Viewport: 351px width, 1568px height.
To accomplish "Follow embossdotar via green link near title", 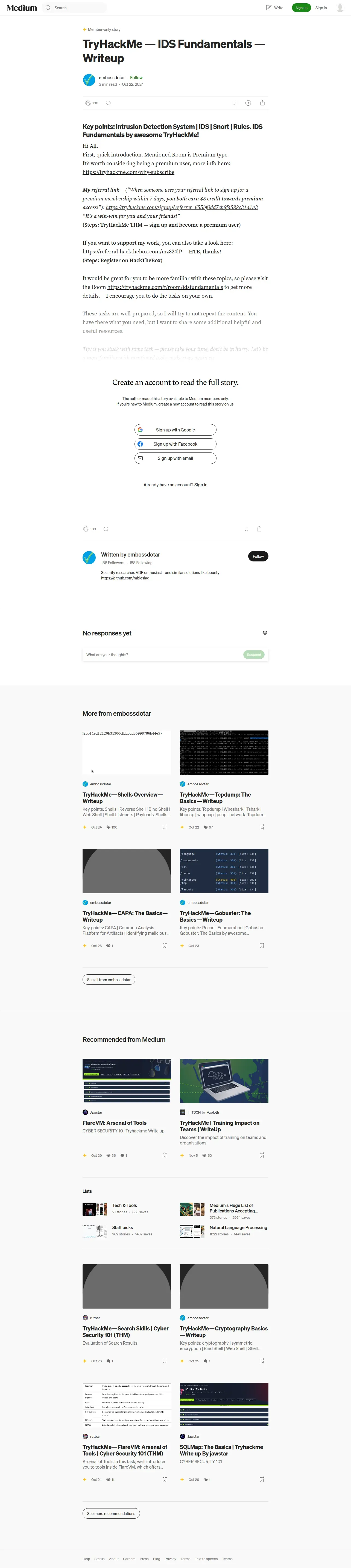I will tap(136, 78).
